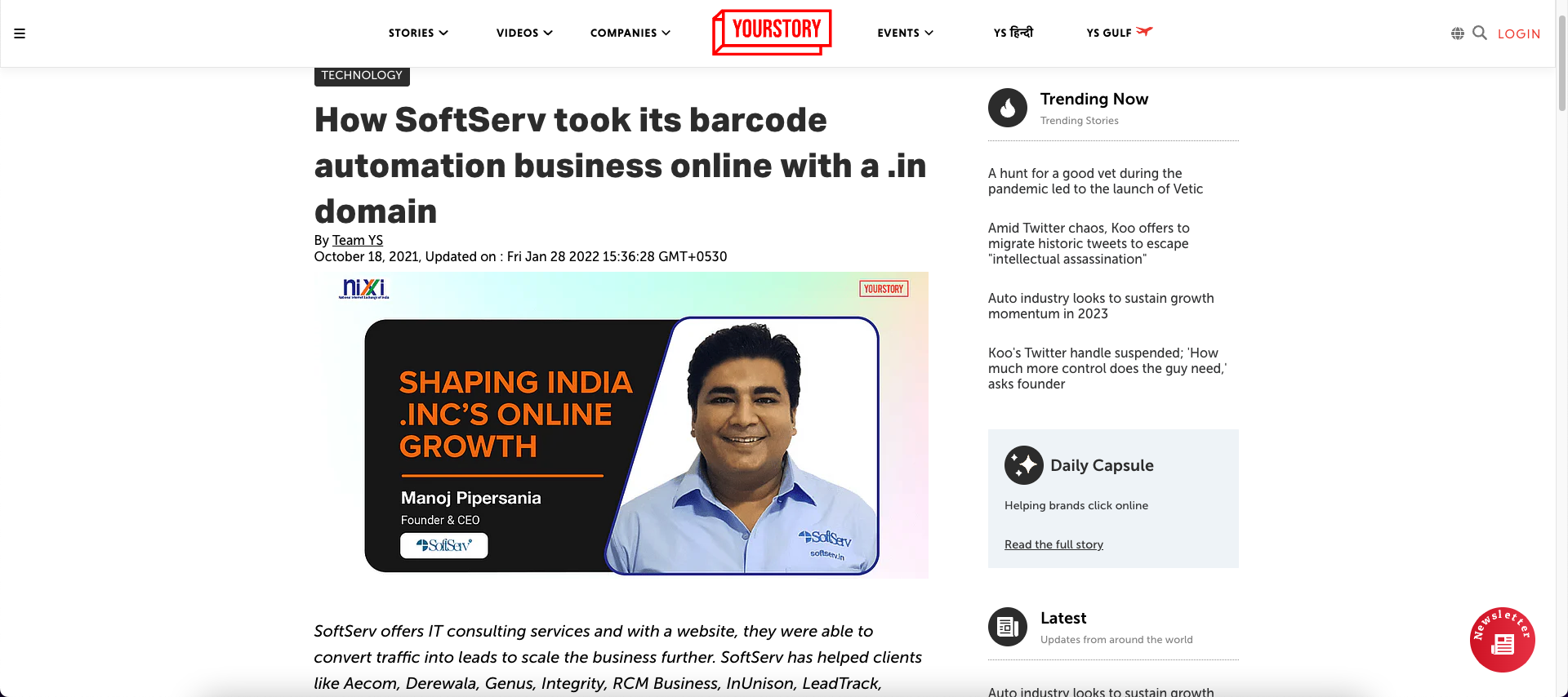Expand the Videos dropdown
The width and height of the screenshot is (1568, 697).
tap(524, 33)
